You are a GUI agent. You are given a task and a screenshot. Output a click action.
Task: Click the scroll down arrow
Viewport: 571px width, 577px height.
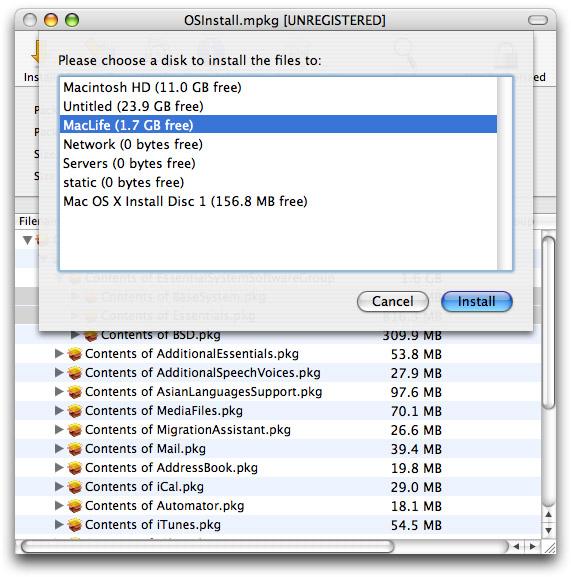pyautogui.click(x=549, y=530)
